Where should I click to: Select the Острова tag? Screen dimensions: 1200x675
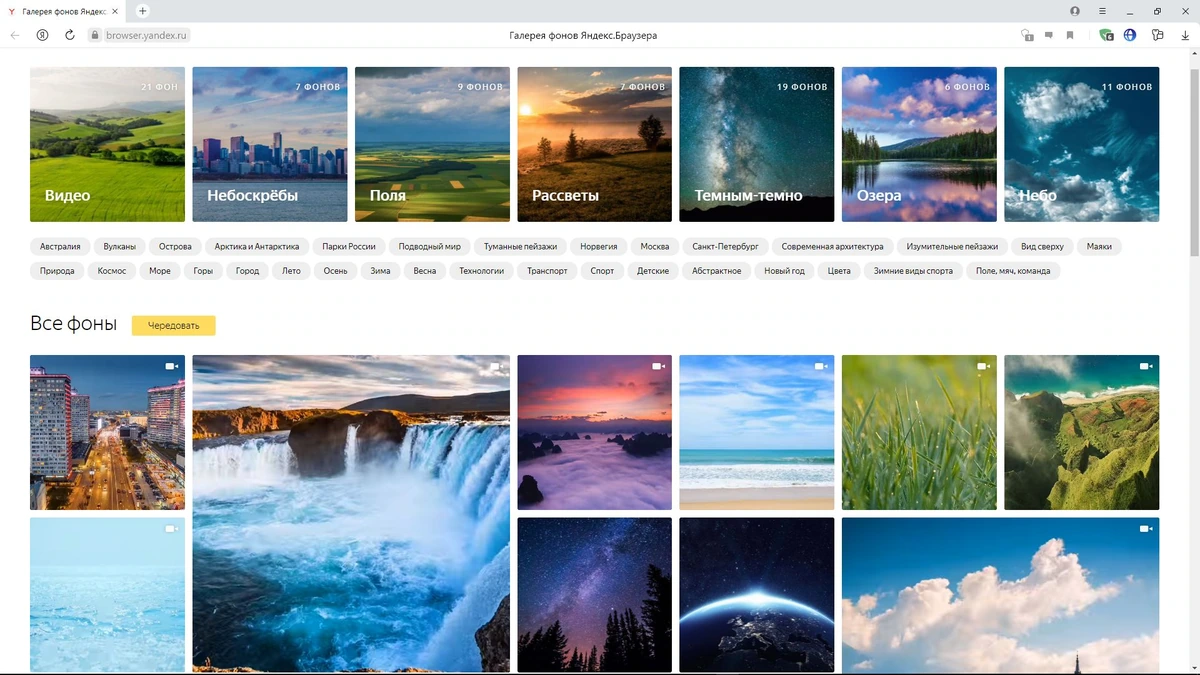(175, 246)
